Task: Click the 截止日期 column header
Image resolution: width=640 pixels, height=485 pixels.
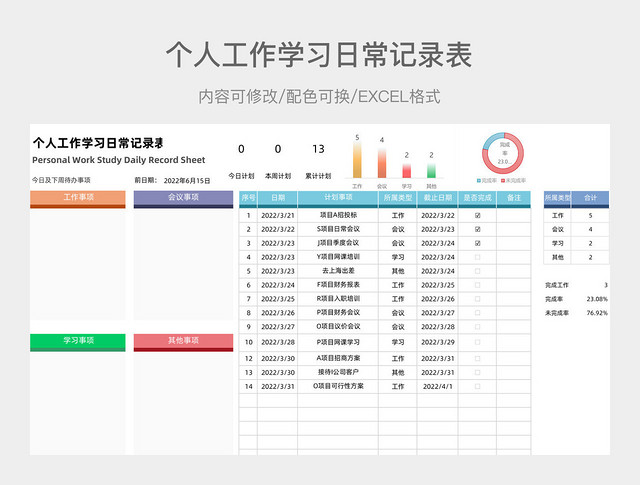Action: (x=438, y=198)
